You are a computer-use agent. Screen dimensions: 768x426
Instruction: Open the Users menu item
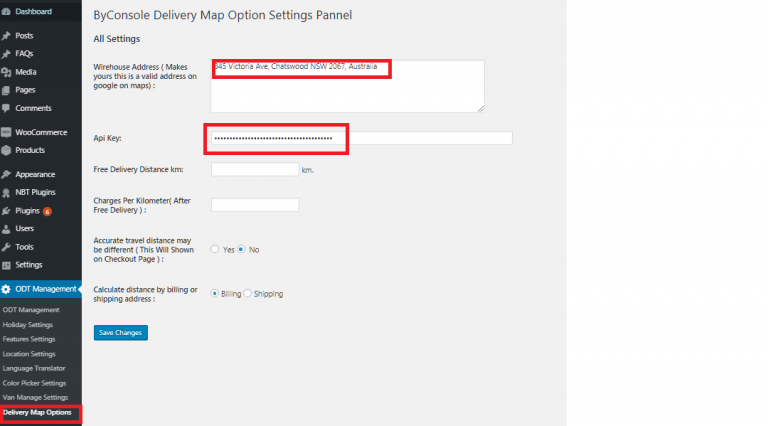point(24,228)
